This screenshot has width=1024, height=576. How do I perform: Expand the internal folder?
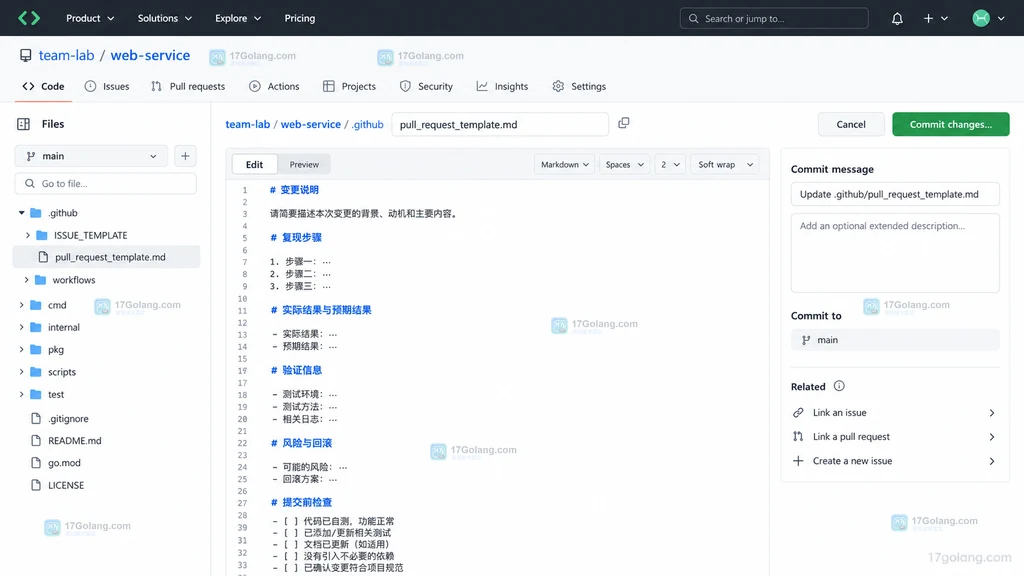pos(22,327)
